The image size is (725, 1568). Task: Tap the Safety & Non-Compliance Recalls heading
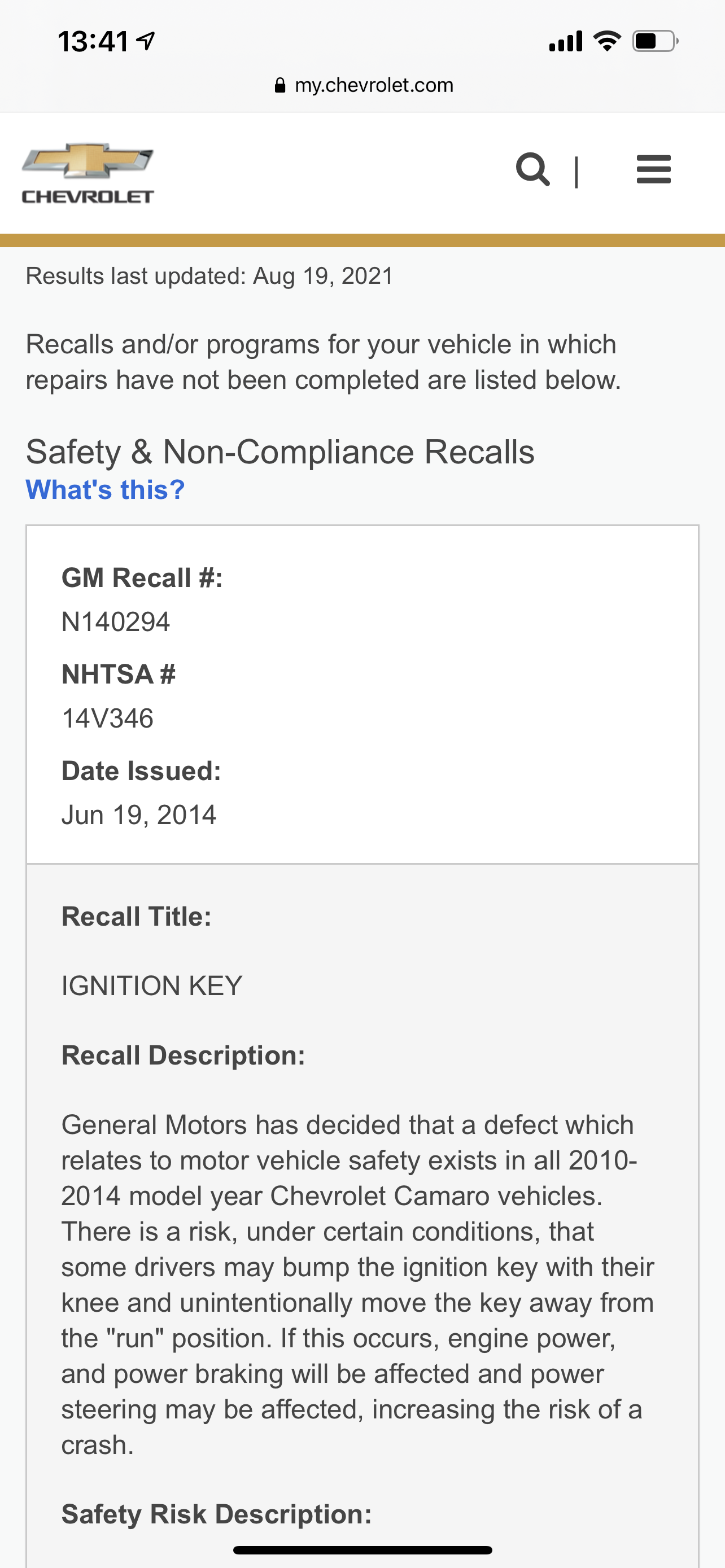click(x=280, y=452)
